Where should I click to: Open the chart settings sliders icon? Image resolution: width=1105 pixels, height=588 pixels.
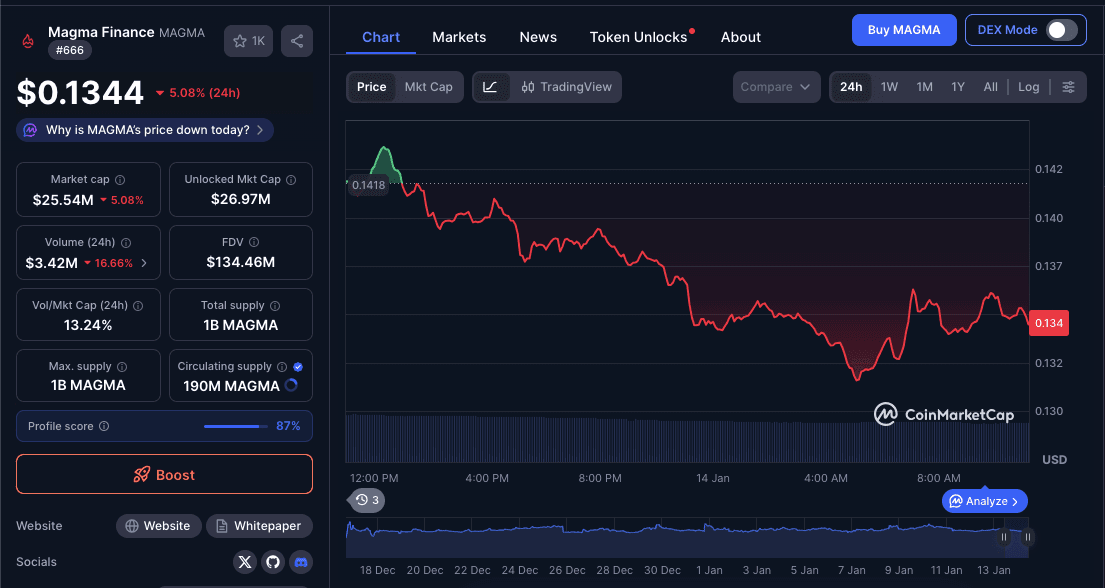(x=1070, y=87)
